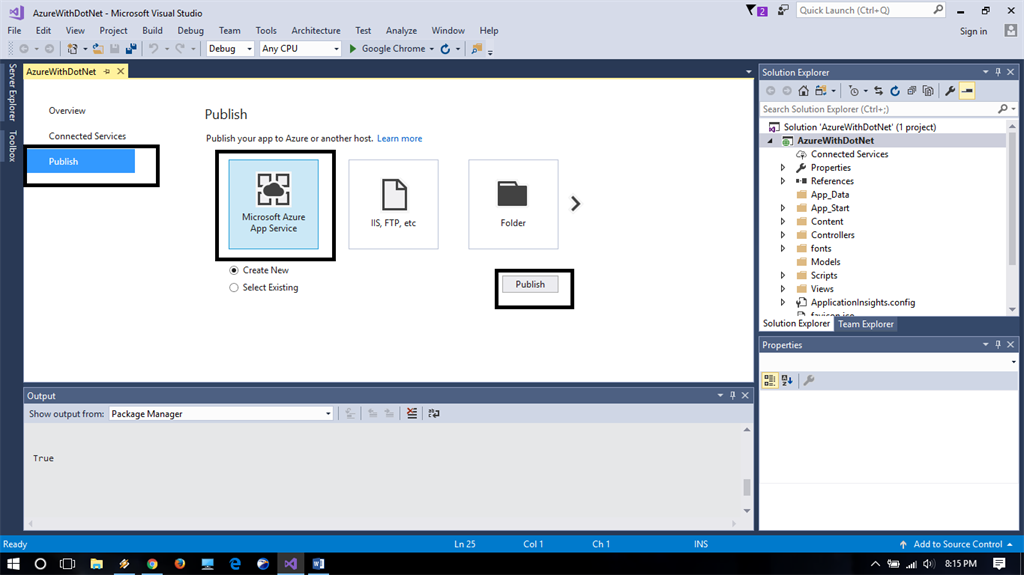Open the Analyze menu

(x=401, y=31)
